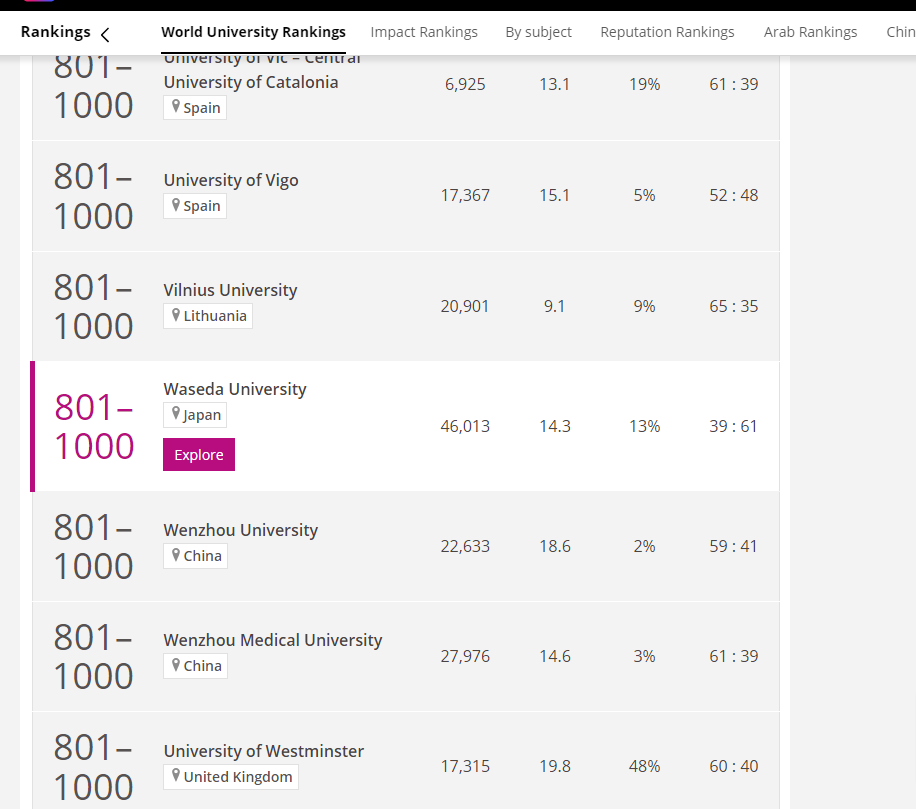Select student count 20,901 for Vilnius
Image resolution: width=916 pixels, height=809 pixels.
pyautogui.click(x=465, y=306)
